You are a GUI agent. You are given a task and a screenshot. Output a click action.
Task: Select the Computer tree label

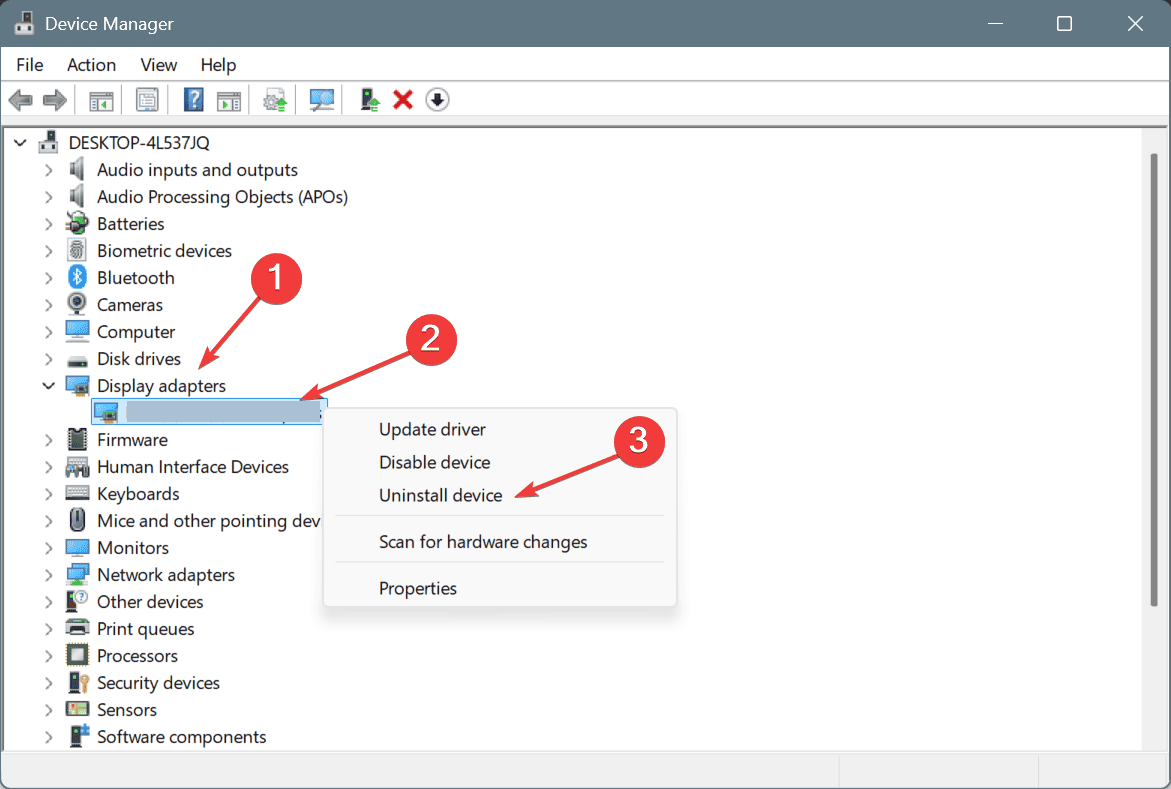click(x=136, y=332)
